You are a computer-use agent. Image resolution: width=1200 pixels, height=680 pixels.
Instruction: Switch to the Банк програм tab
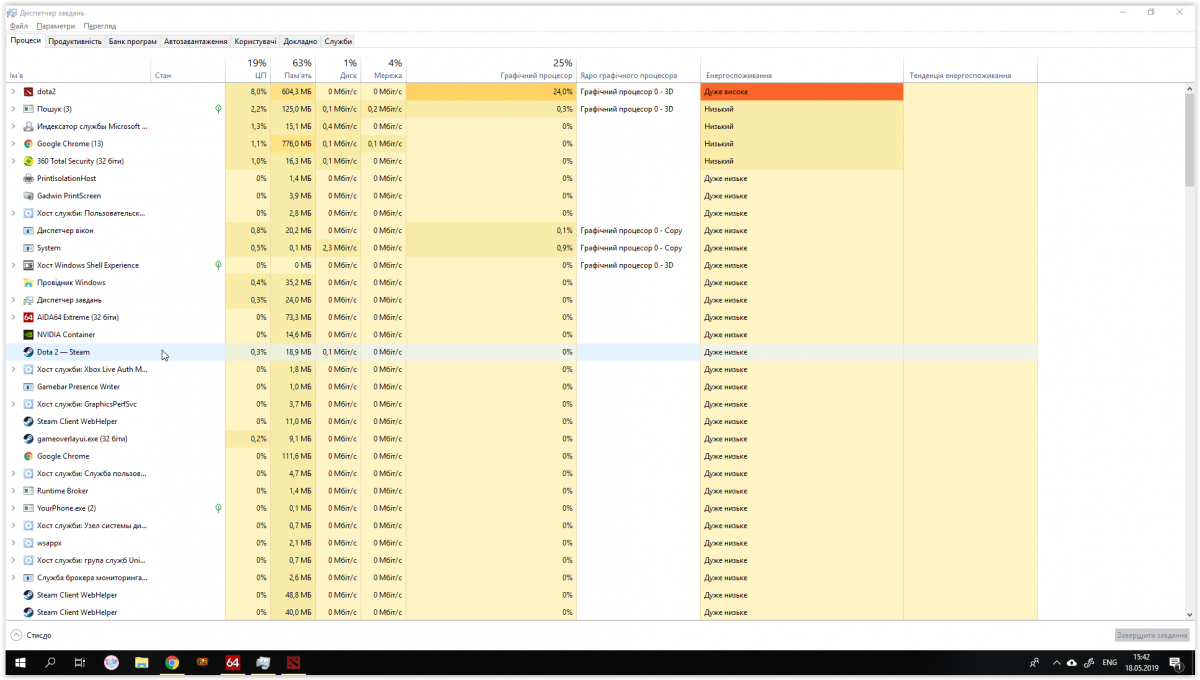133,41
